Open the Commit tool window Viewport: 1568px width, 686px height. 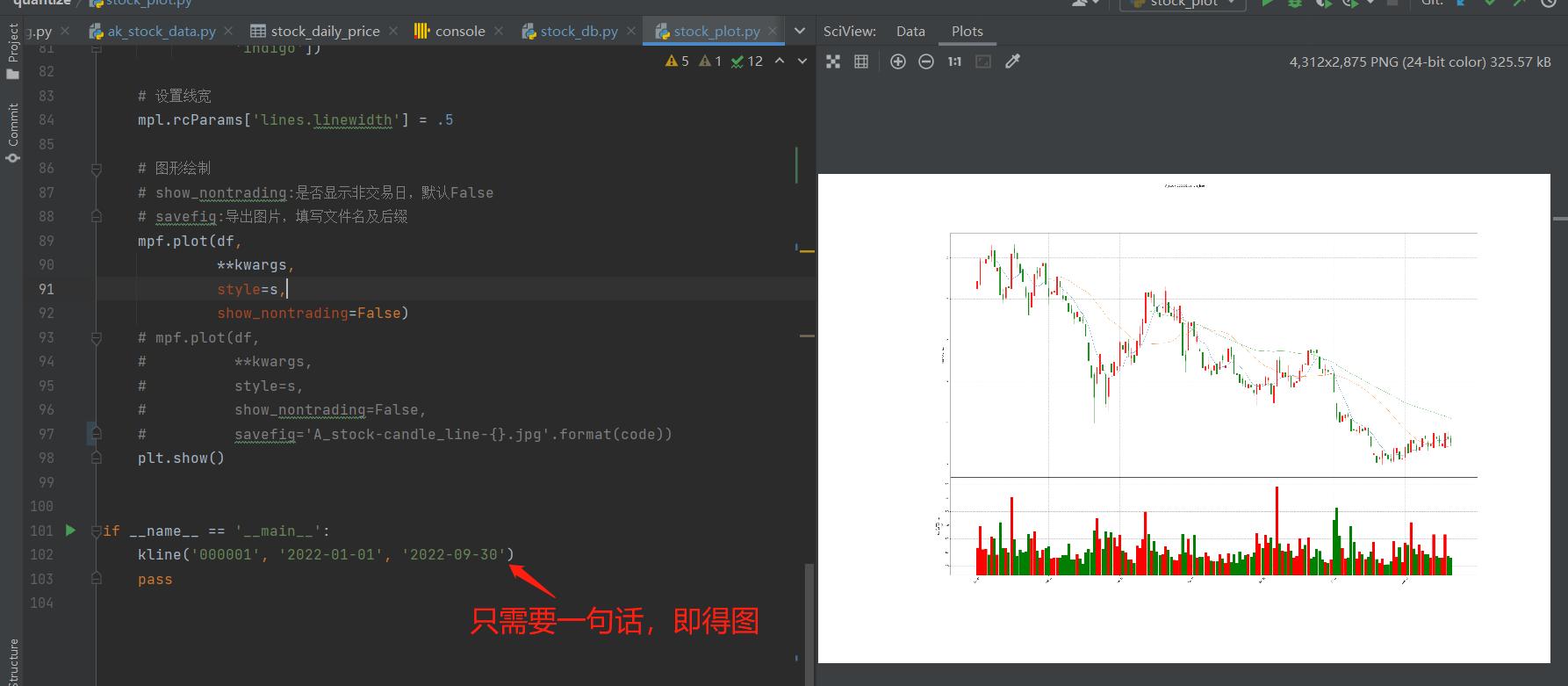(x=12, y=132)
